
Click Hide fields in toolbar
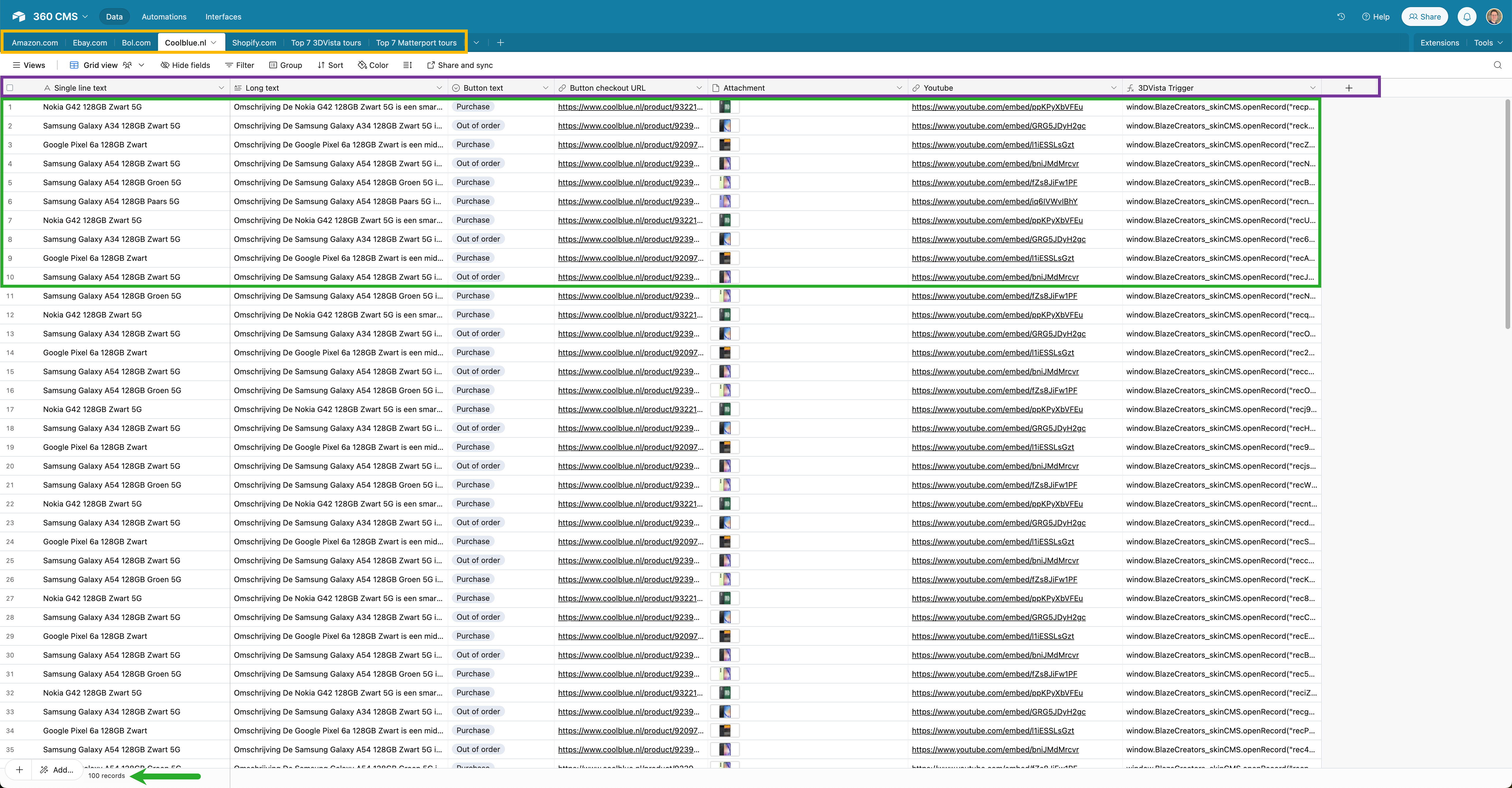(x=185, y=65)
